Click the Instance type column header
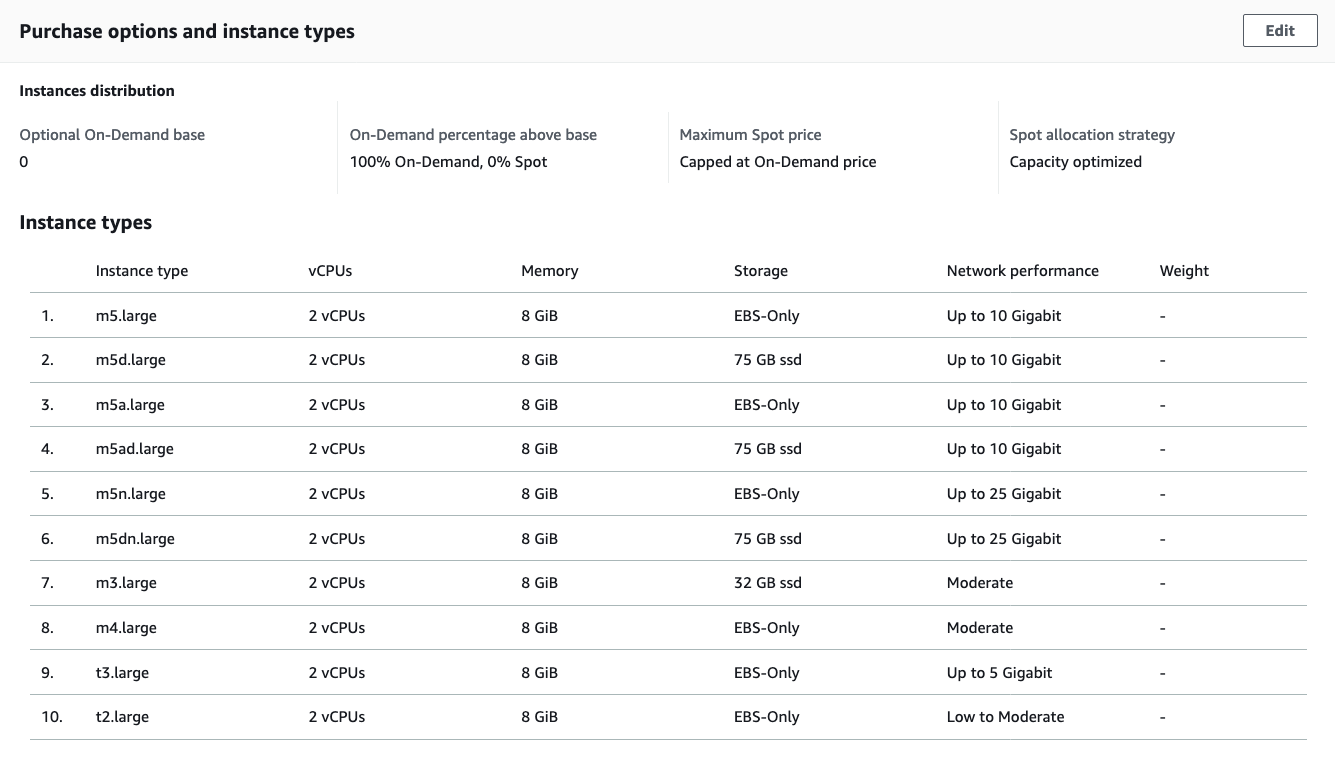1335x763 pixels. pos(141,271)
